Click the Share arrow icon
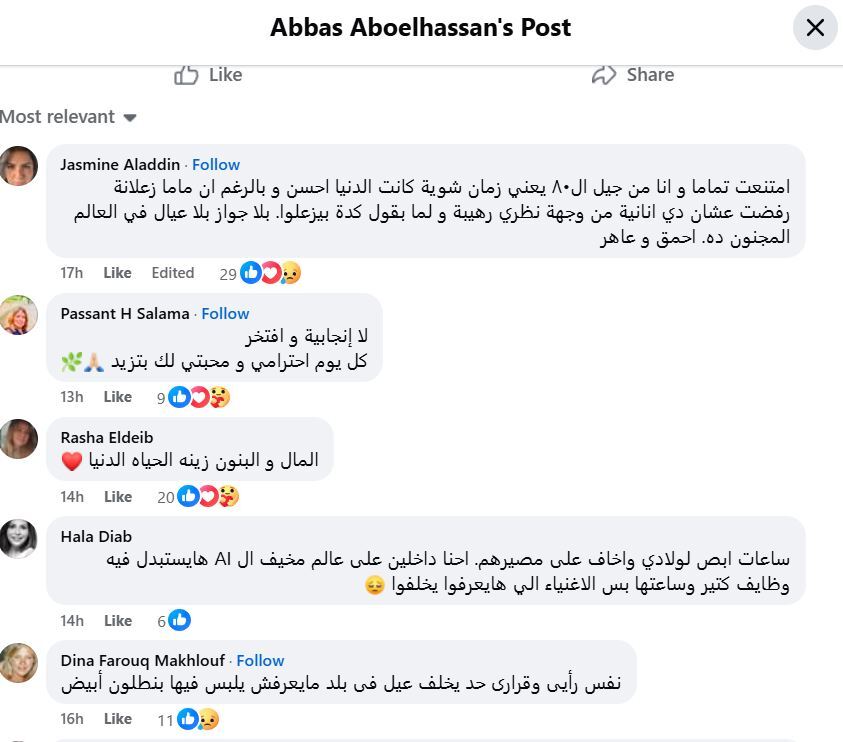 coord(603,75)
